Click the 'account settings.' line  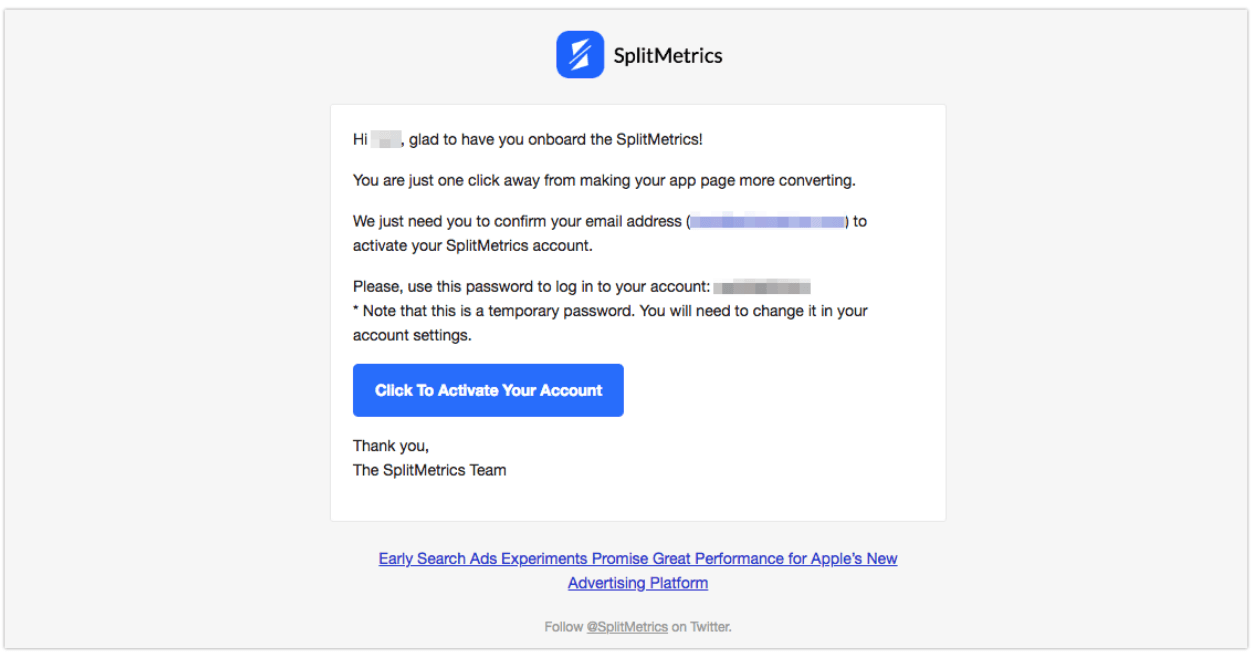tap(412, 335)
